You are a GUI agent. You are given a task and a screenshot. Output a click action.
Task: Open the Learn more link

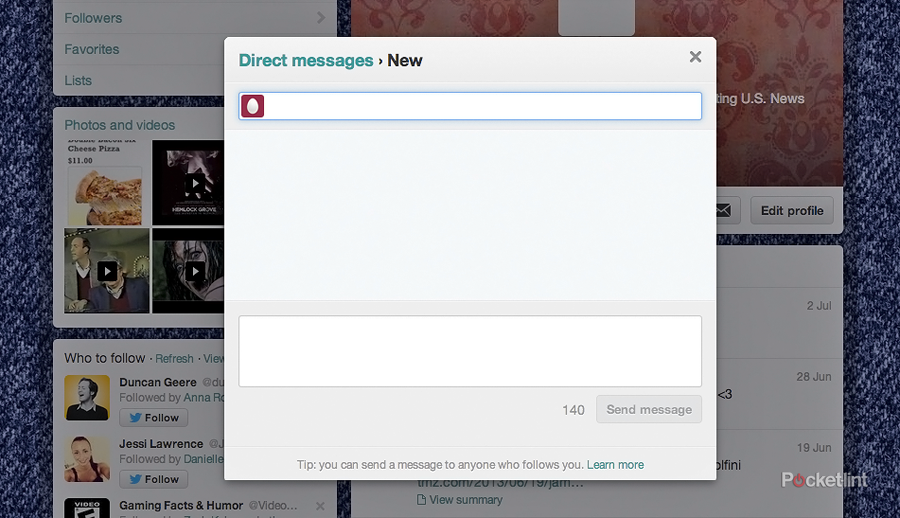coord(615,465)
